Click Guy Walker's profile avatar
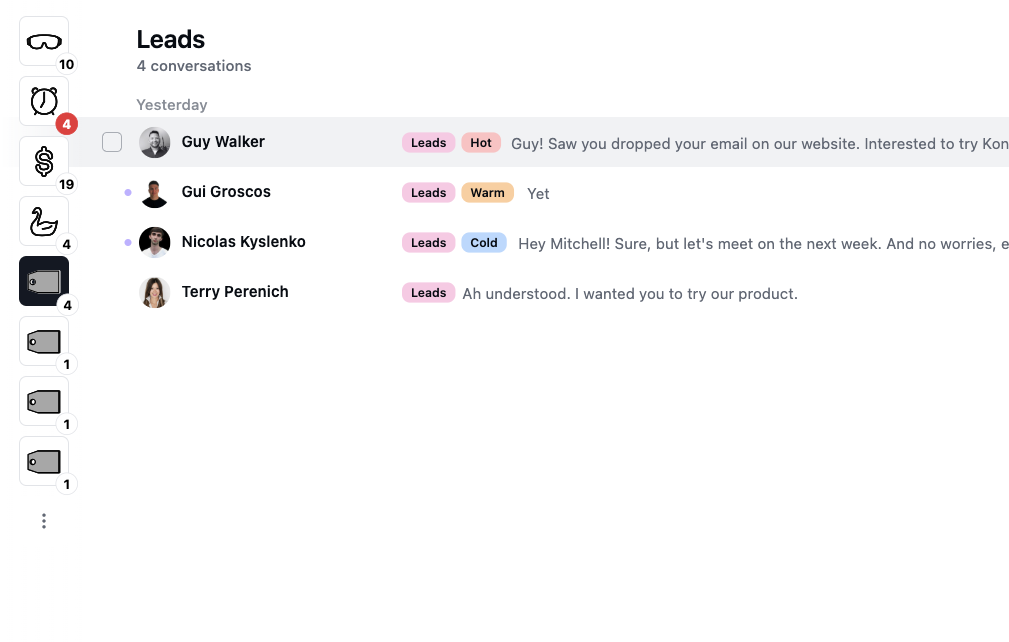 [154, 143]
